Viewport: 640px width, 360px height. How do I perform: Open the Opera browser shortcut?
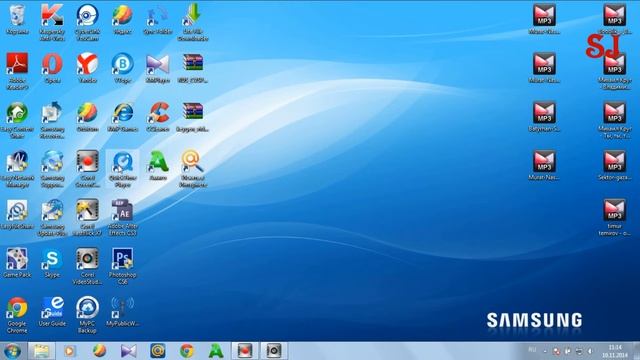click(52, 68)
